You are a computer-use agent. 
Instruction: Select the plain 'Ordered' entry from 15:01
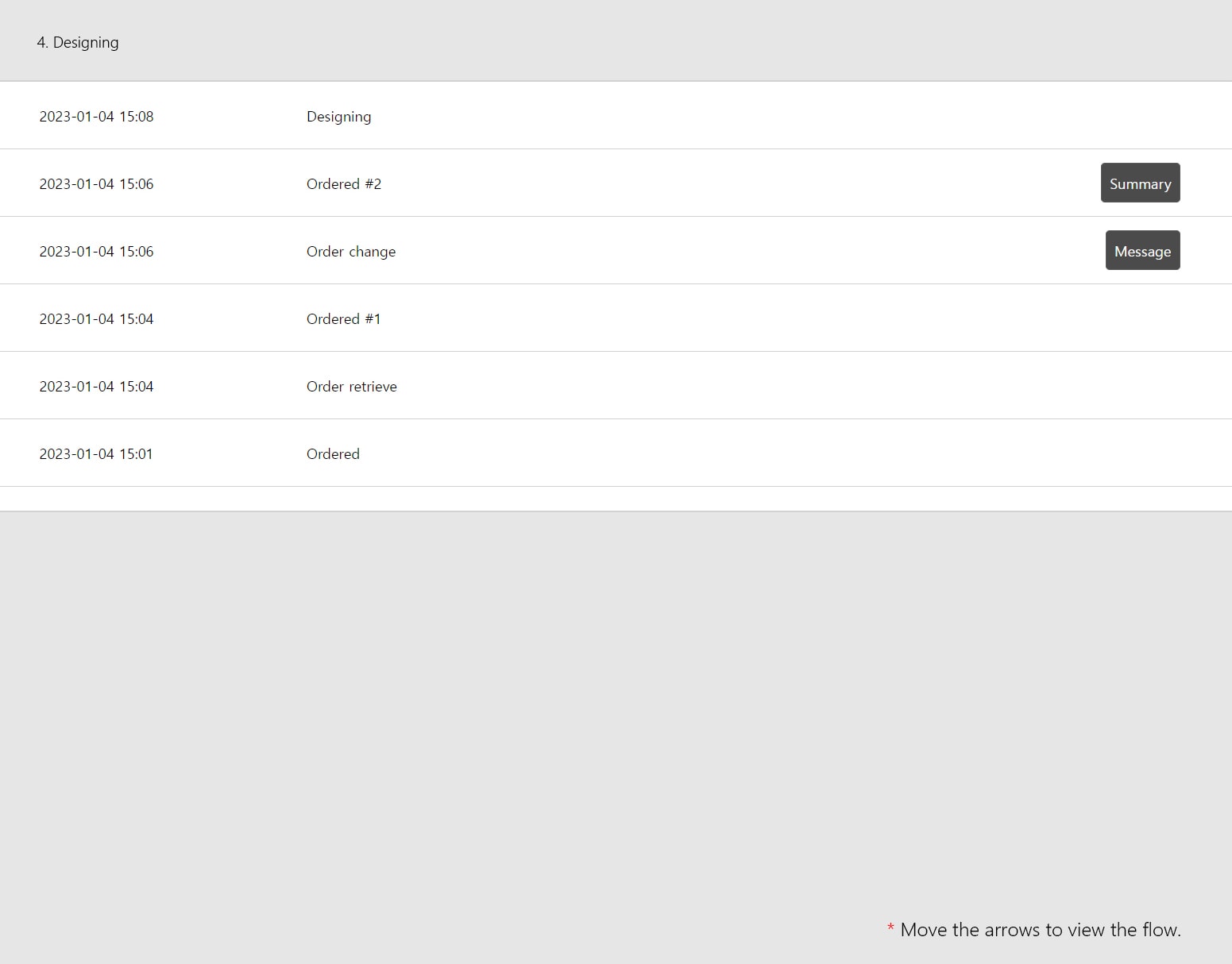pyautogui.click(x=333, y=453)
